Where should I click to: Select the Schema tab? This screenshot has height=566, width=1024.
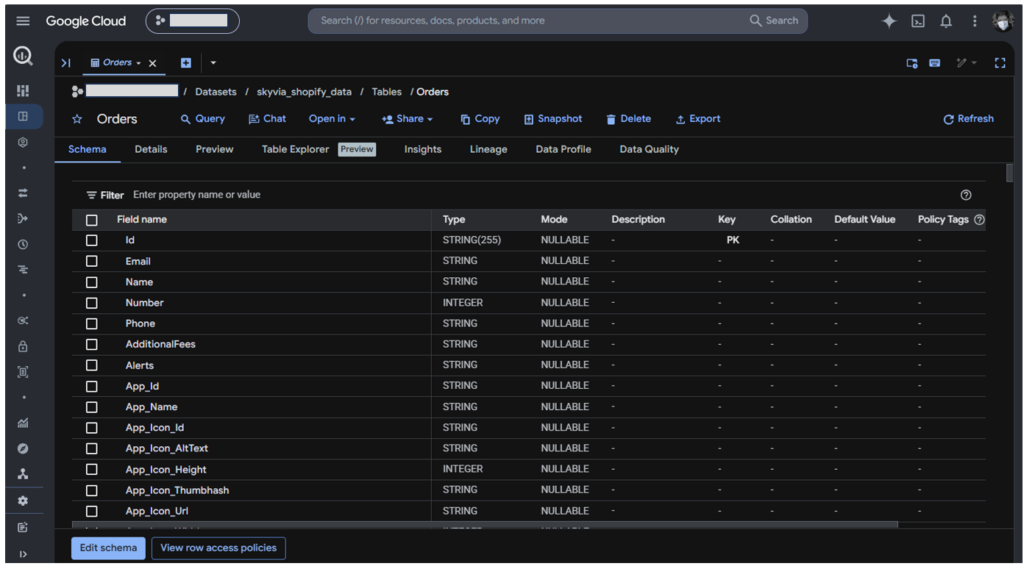(x=87, y=149)
